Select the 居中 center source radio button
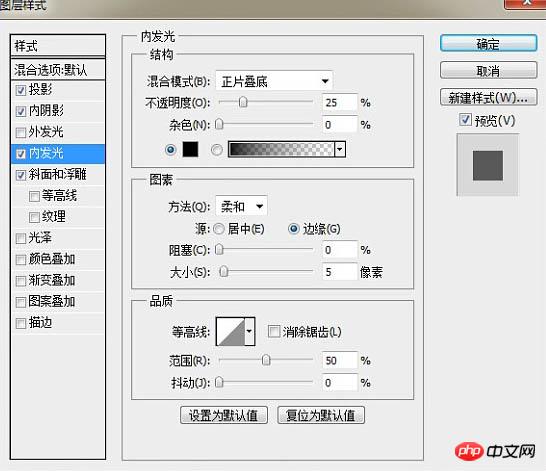This screenshot has height=471, width=546. [219, 229]
